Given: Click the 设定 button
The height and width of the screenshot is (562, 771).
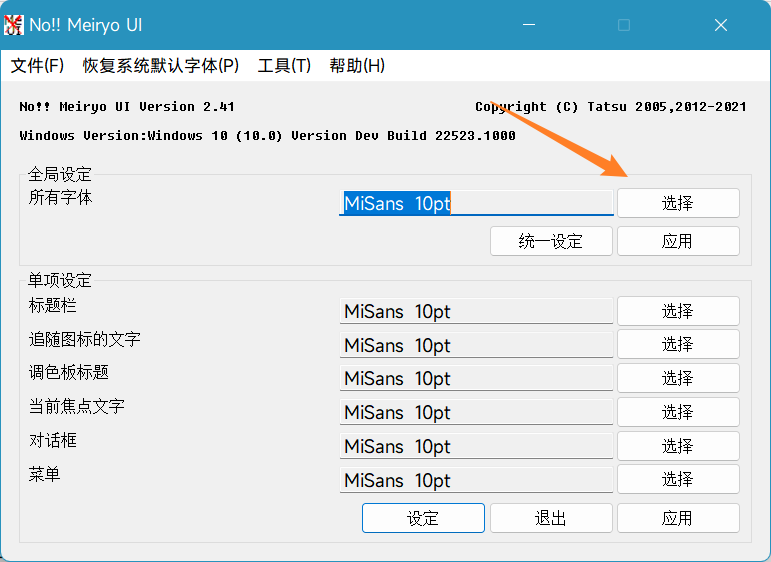Looking at the screenshot, I should click(x=423, y=518).
